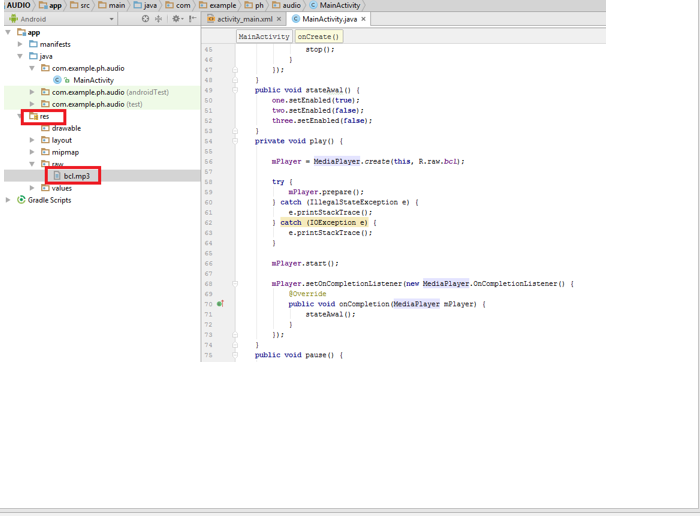Collapse the res folder
Screen dimensions: 700x516
point(21,116)
